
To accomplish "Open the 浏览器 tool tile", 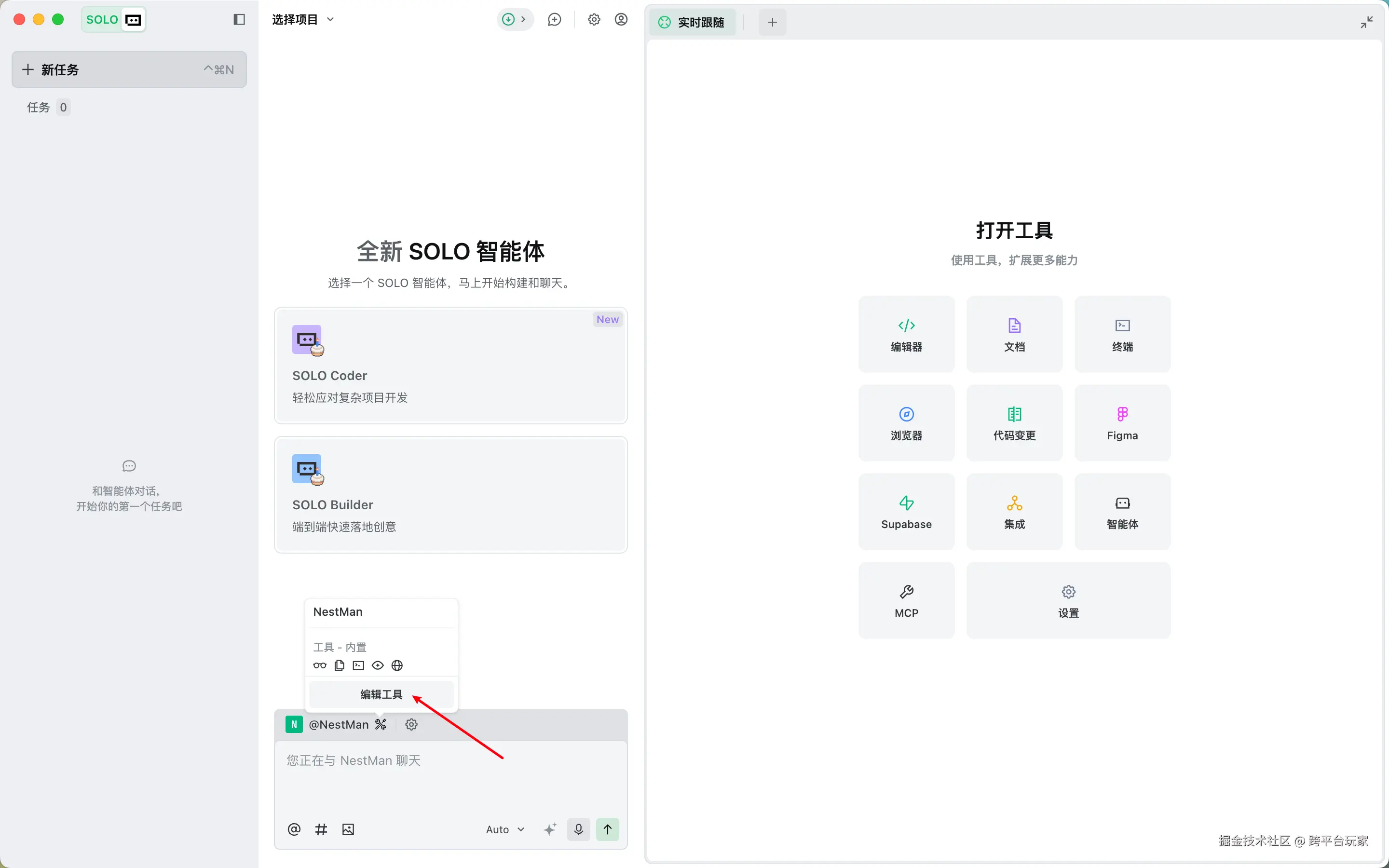I will [906, 423].
